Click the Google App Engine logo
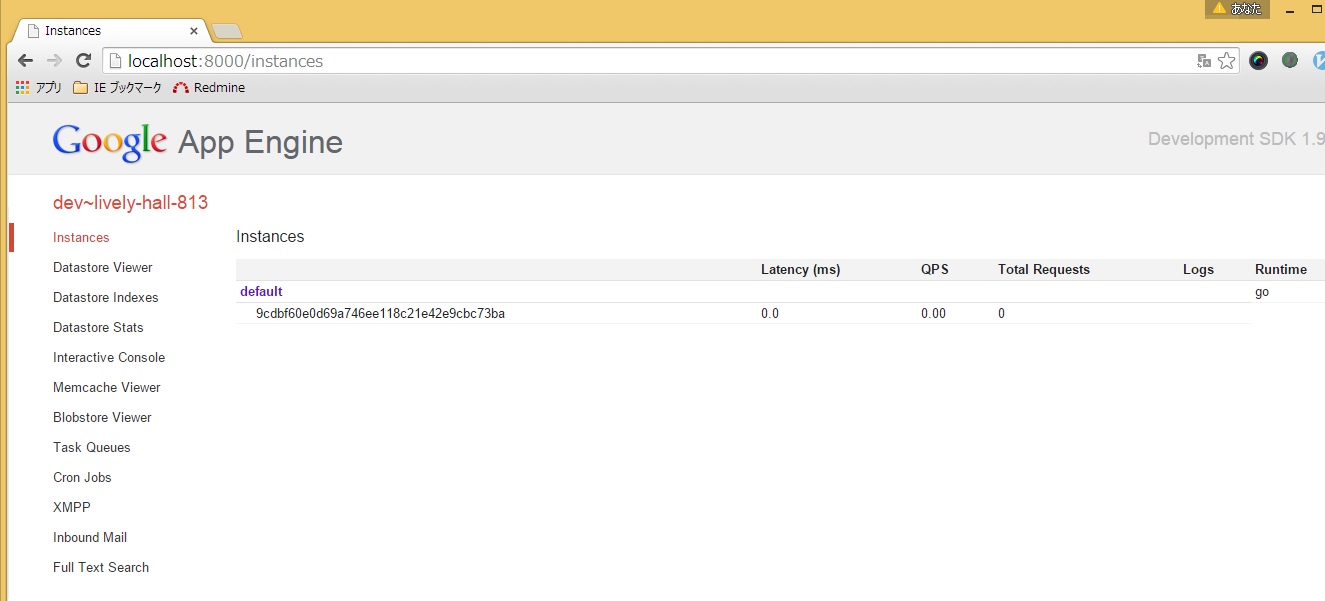Screen dimensions: 1325x601 (x=198, y=142)
